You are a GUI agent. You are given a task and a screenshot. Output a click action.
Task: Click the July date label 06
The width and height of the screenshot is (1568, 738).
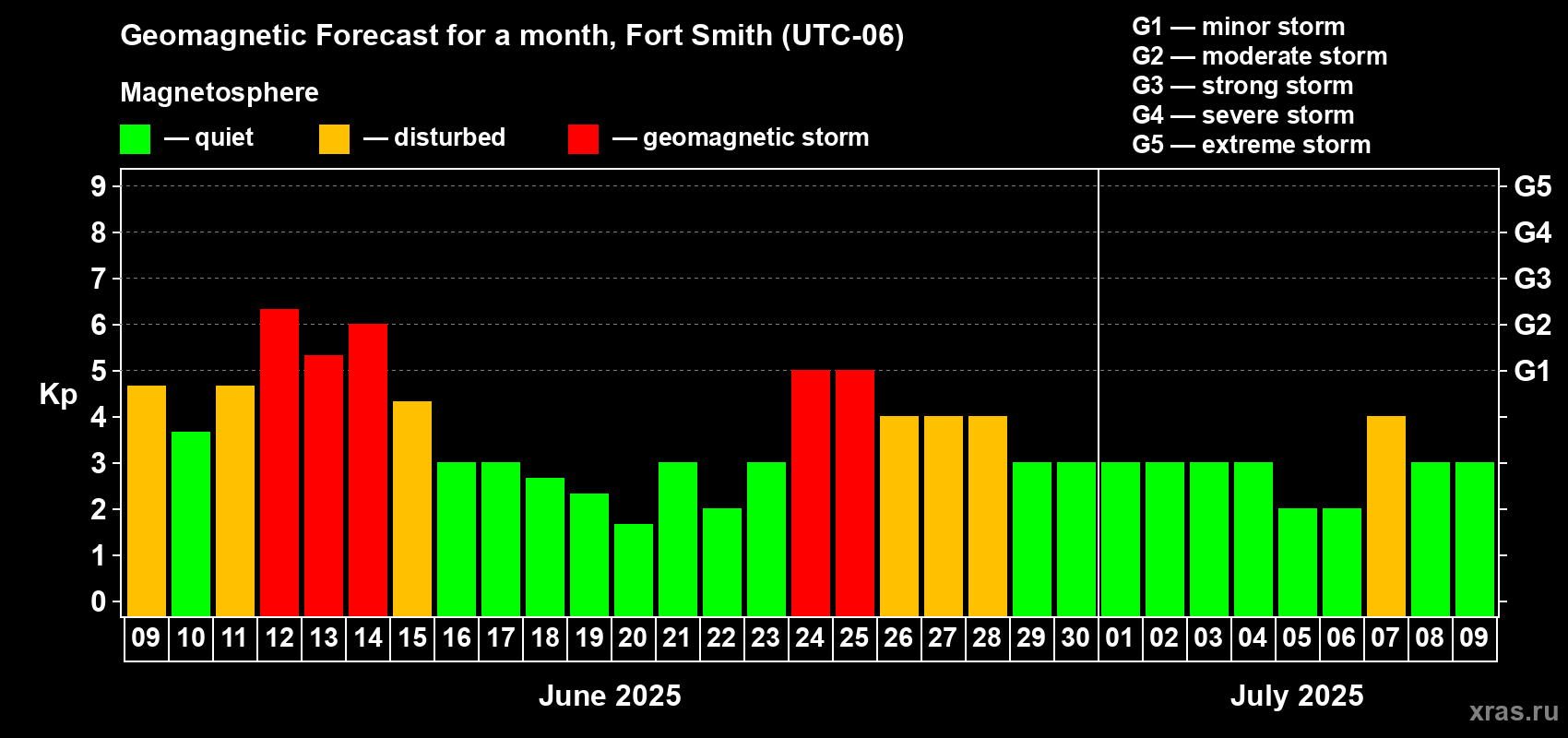coord(1341,638)
